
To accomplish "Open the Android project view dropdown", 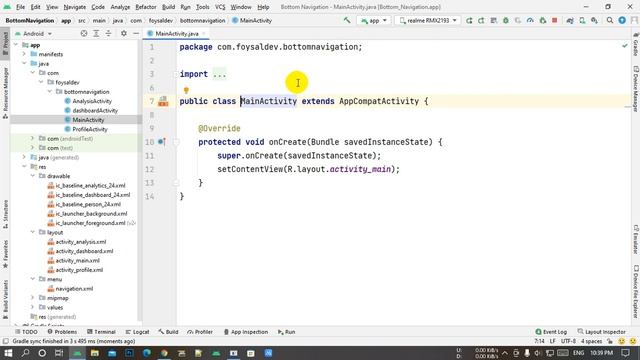I will pyautogui.click(x=33, y=33).
